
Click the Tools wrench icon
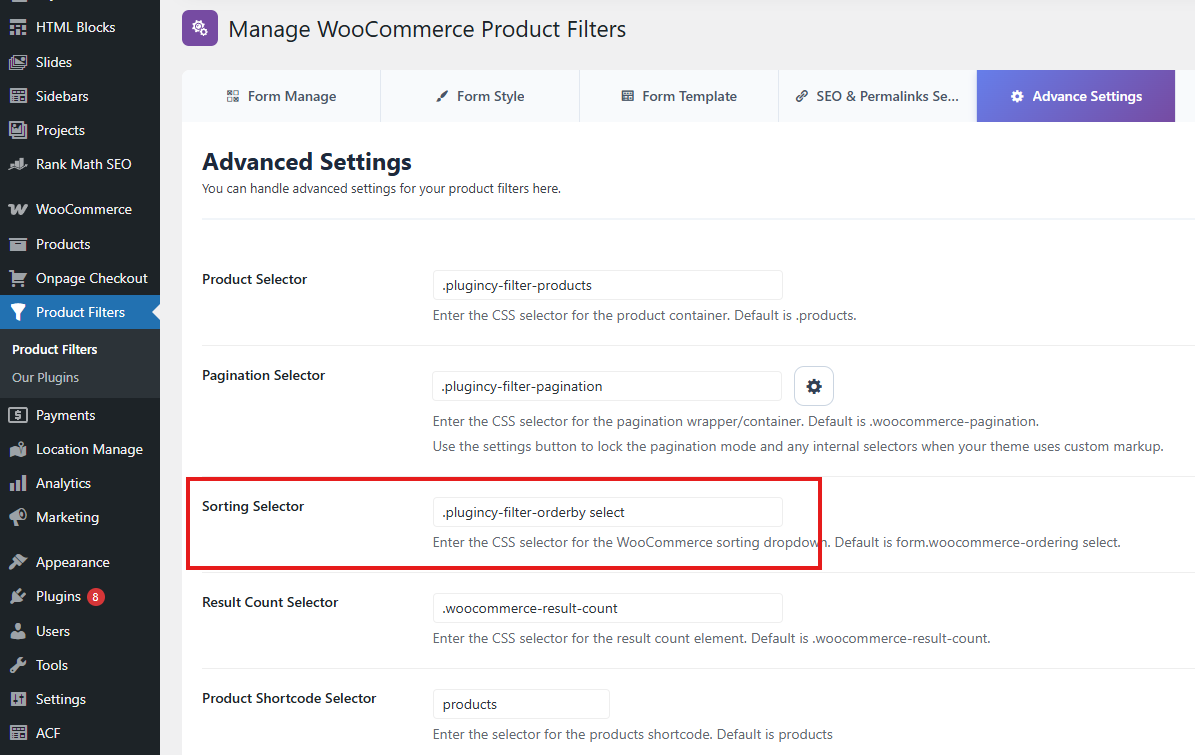(x=18, y=665)
